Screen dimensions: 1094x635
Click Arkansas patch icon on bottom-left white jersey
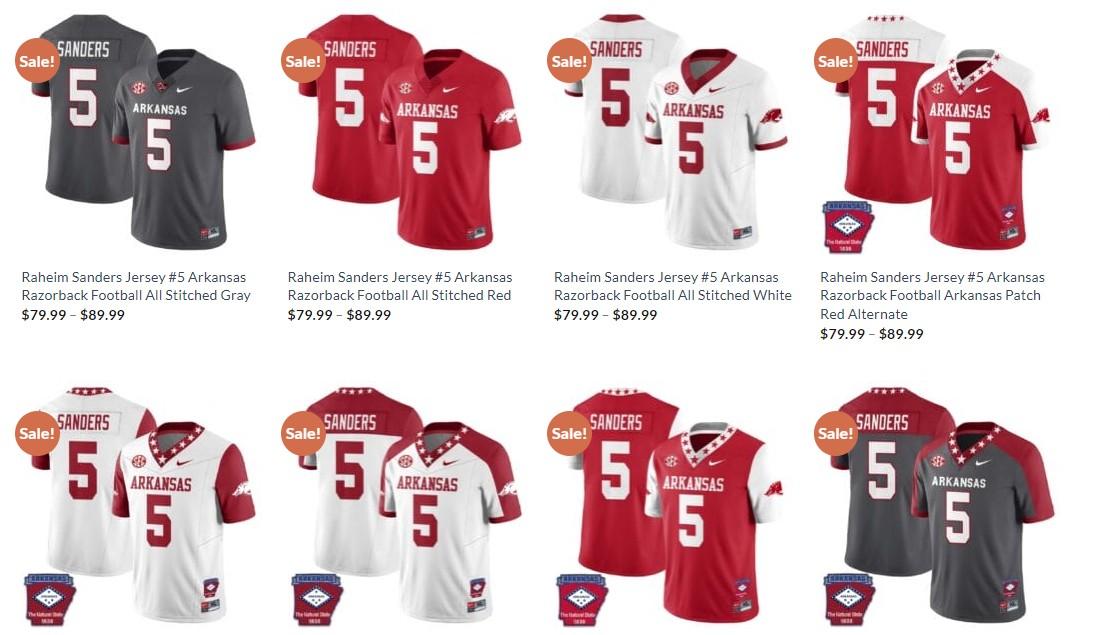(49, 599)
